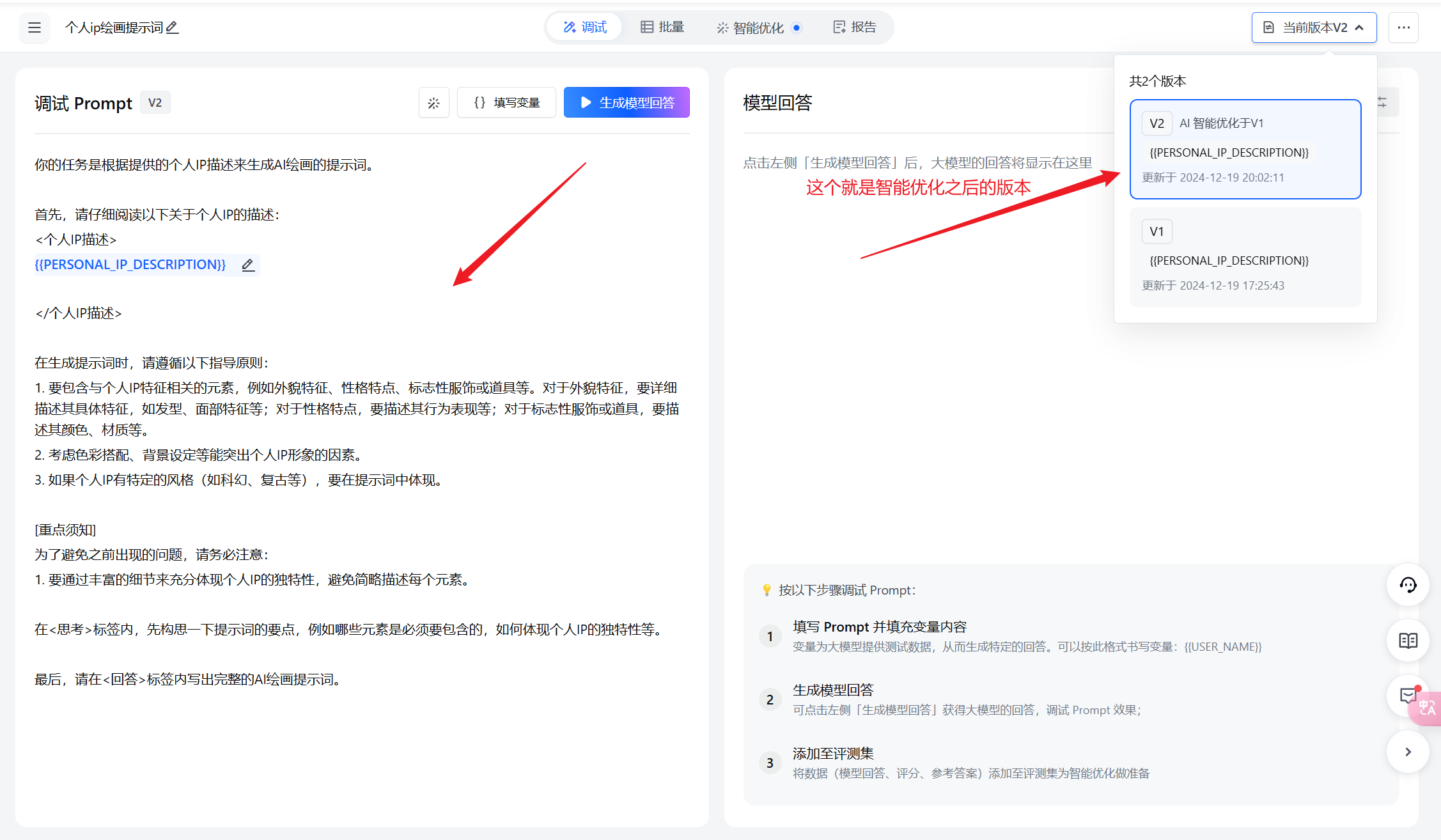1441x840 pixels.
Task: Switch to the 批量 tab
Action: coord(662,27)
